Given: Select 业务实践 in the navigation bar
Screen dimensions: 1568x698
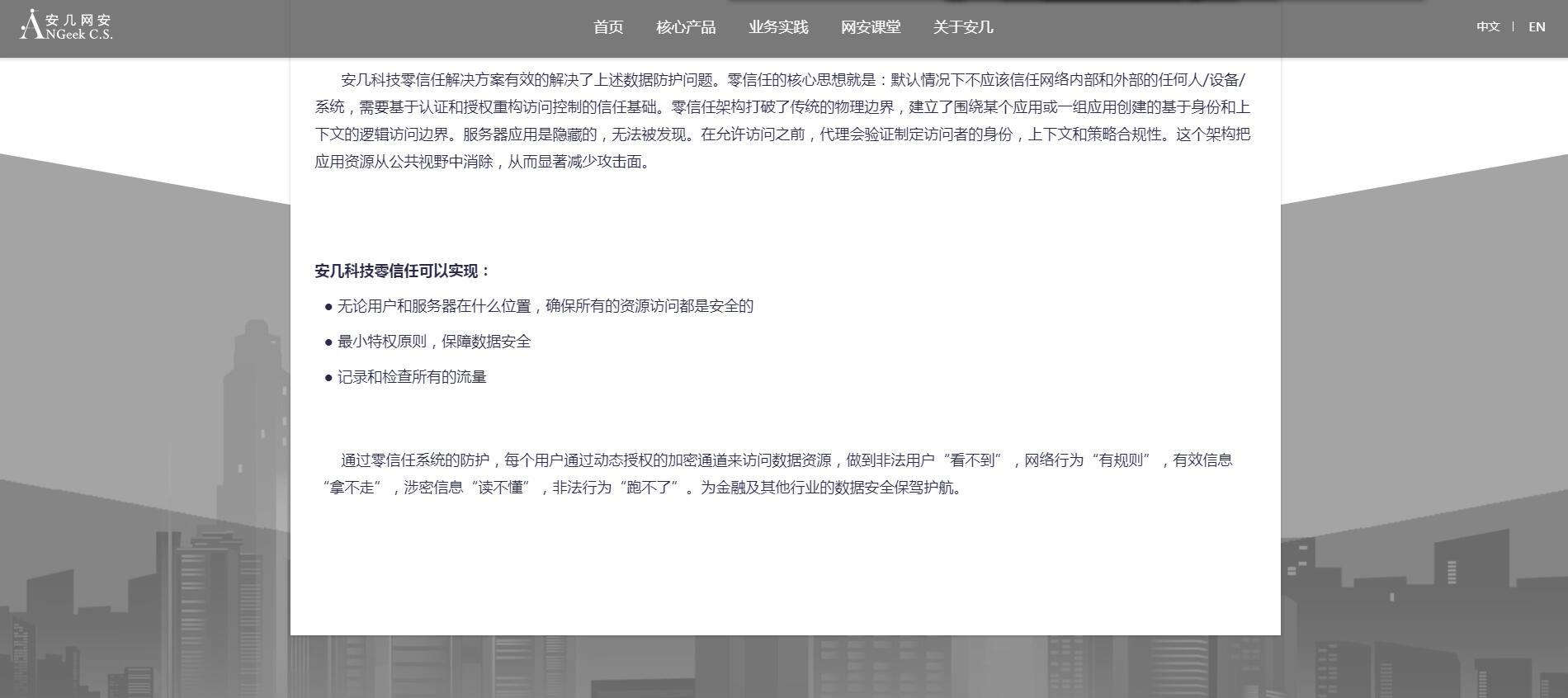Looking at the screenshot, I should click(778, 27).
